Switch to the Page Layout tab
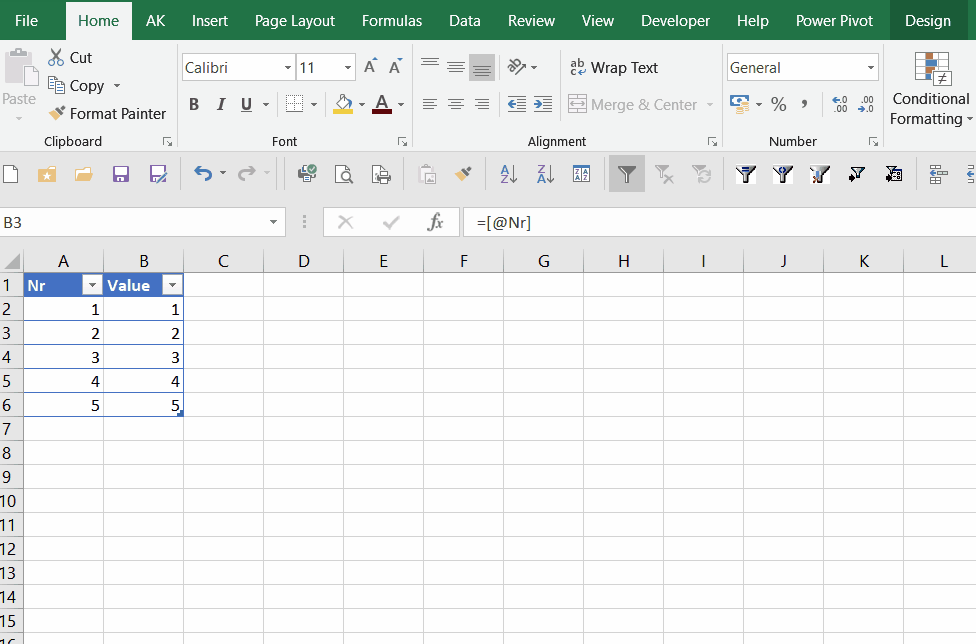 point(295,21)
